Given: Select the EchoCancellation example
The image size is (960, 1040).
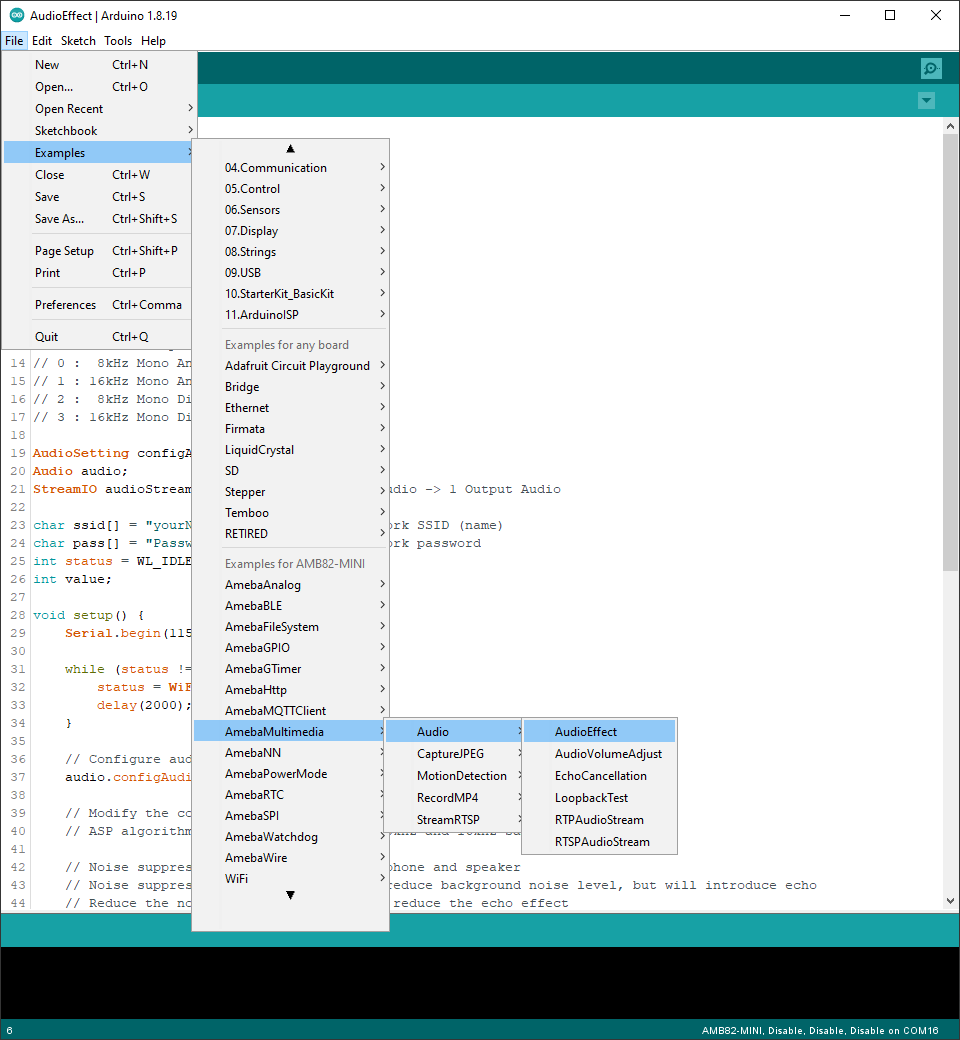Looking at the screenshot, I should (600, 776).
